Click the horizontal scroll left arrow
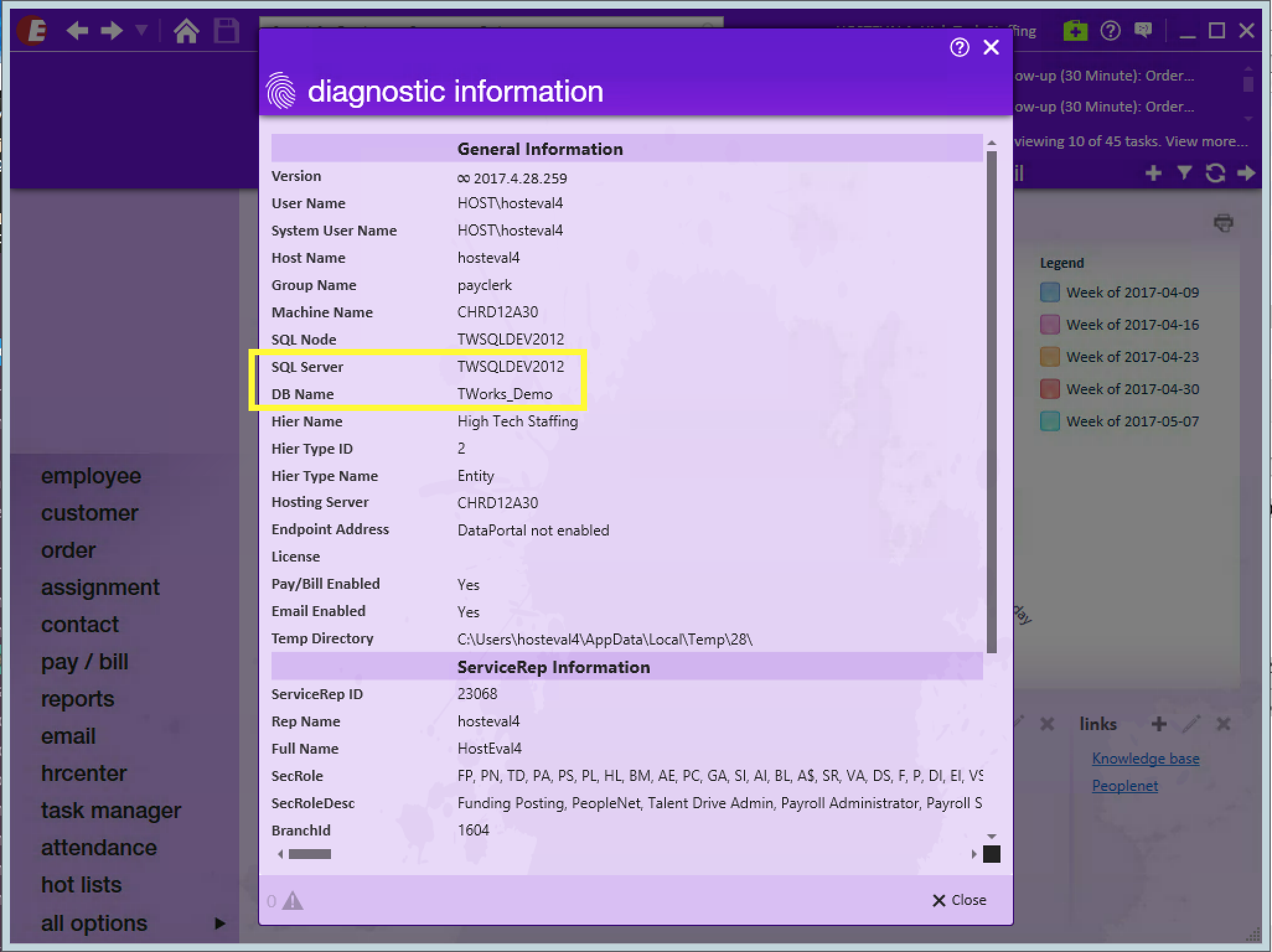Viewport: 1272px width, 952px height. 280,854
